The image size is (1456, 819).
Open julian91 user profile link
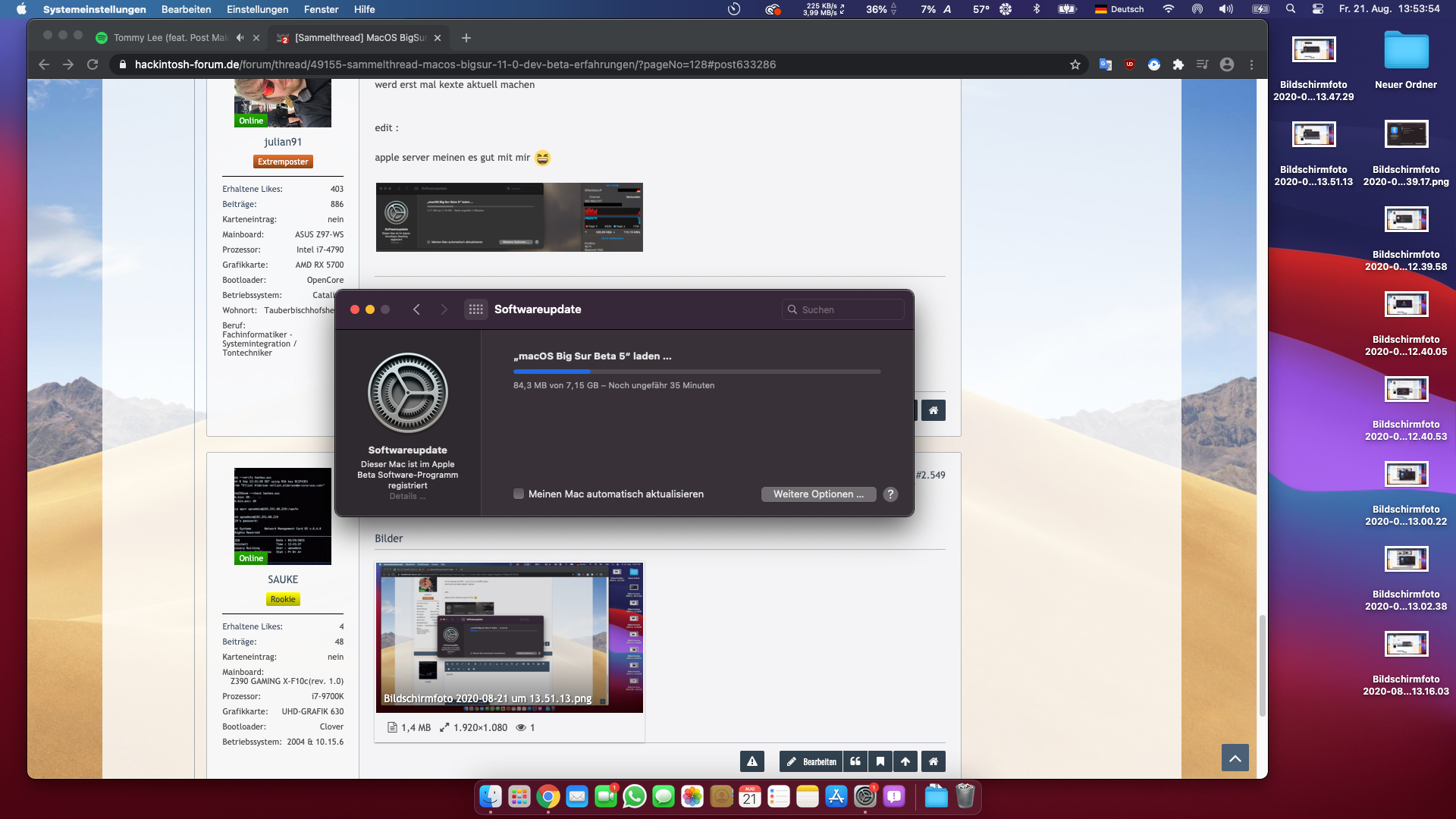click(x=283, y=142)
